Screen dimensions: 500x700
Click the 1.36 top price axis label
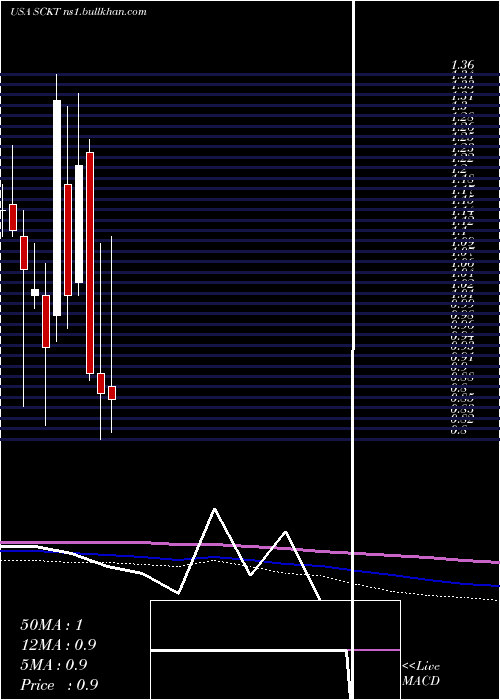click(462, 65)
